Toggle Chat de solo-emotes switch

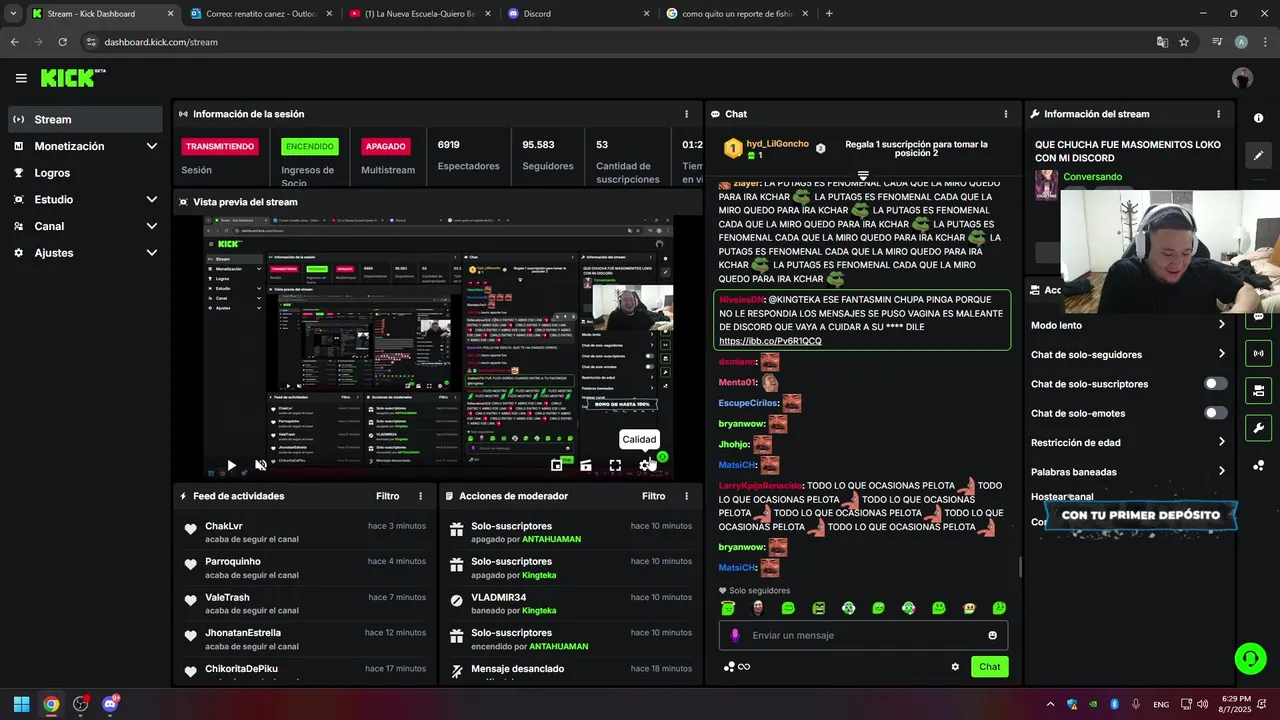[x=1216, y=413]
